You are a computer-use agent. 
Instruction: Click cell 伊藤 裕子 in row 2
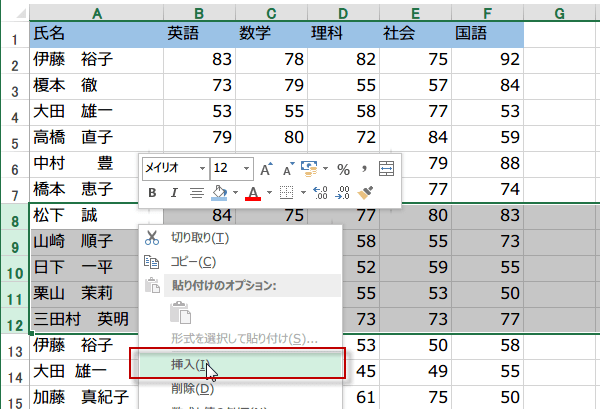pyautogui.click(x=96, y=61)
